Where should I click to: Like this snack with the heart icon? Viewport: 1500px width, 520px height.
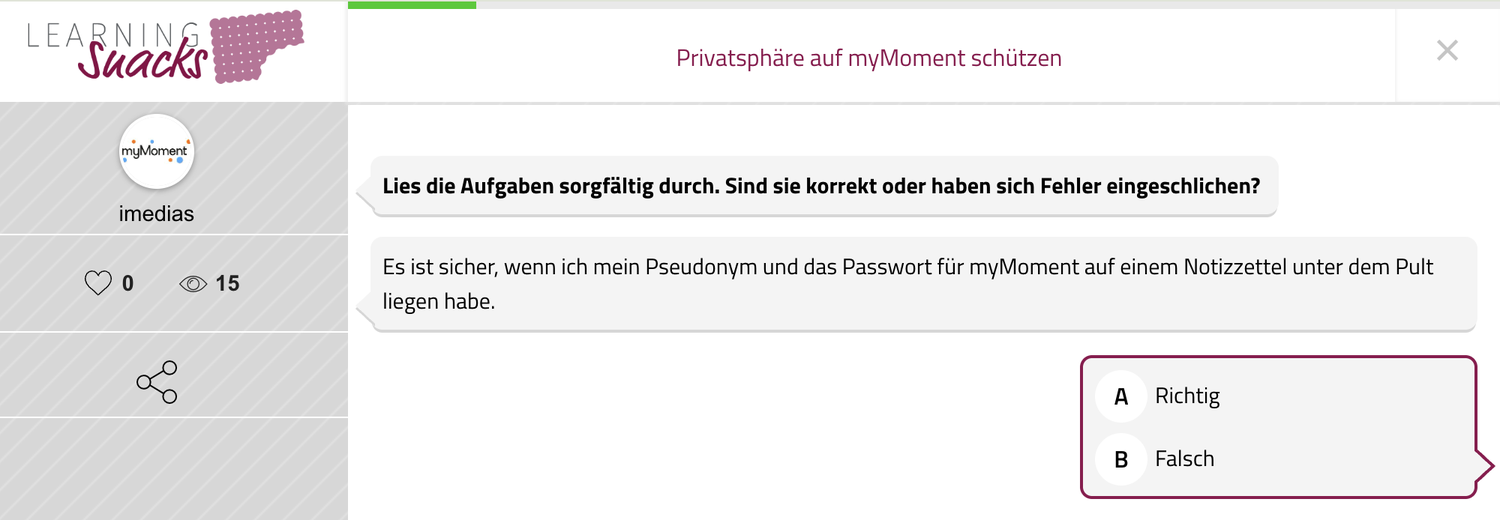coord(98,284)
